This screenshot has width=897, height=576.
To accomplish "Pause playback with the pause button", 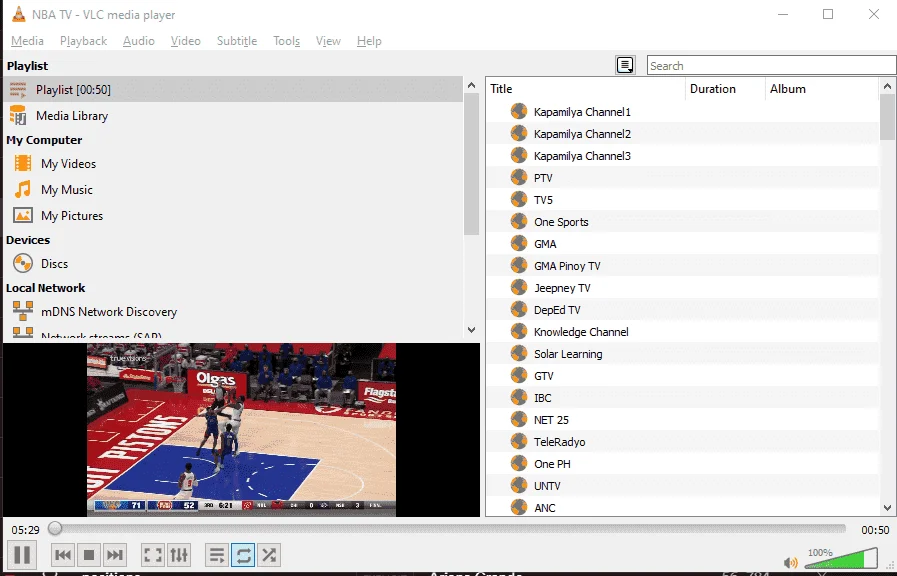I will 22,554.
